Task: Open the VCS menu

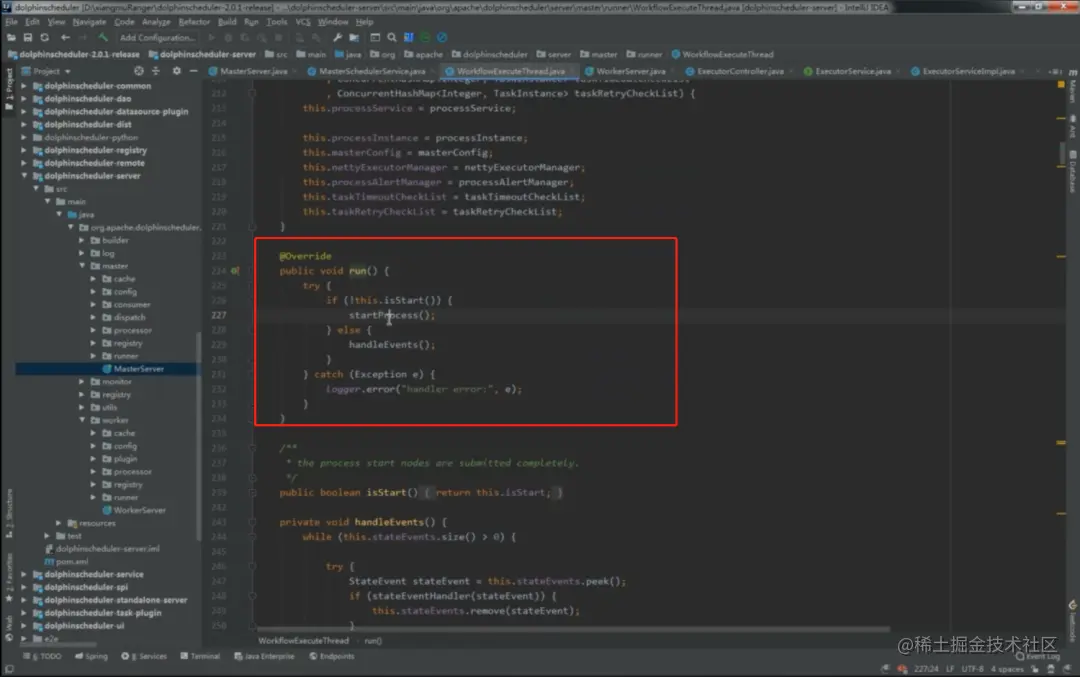Action: [303, 22]
